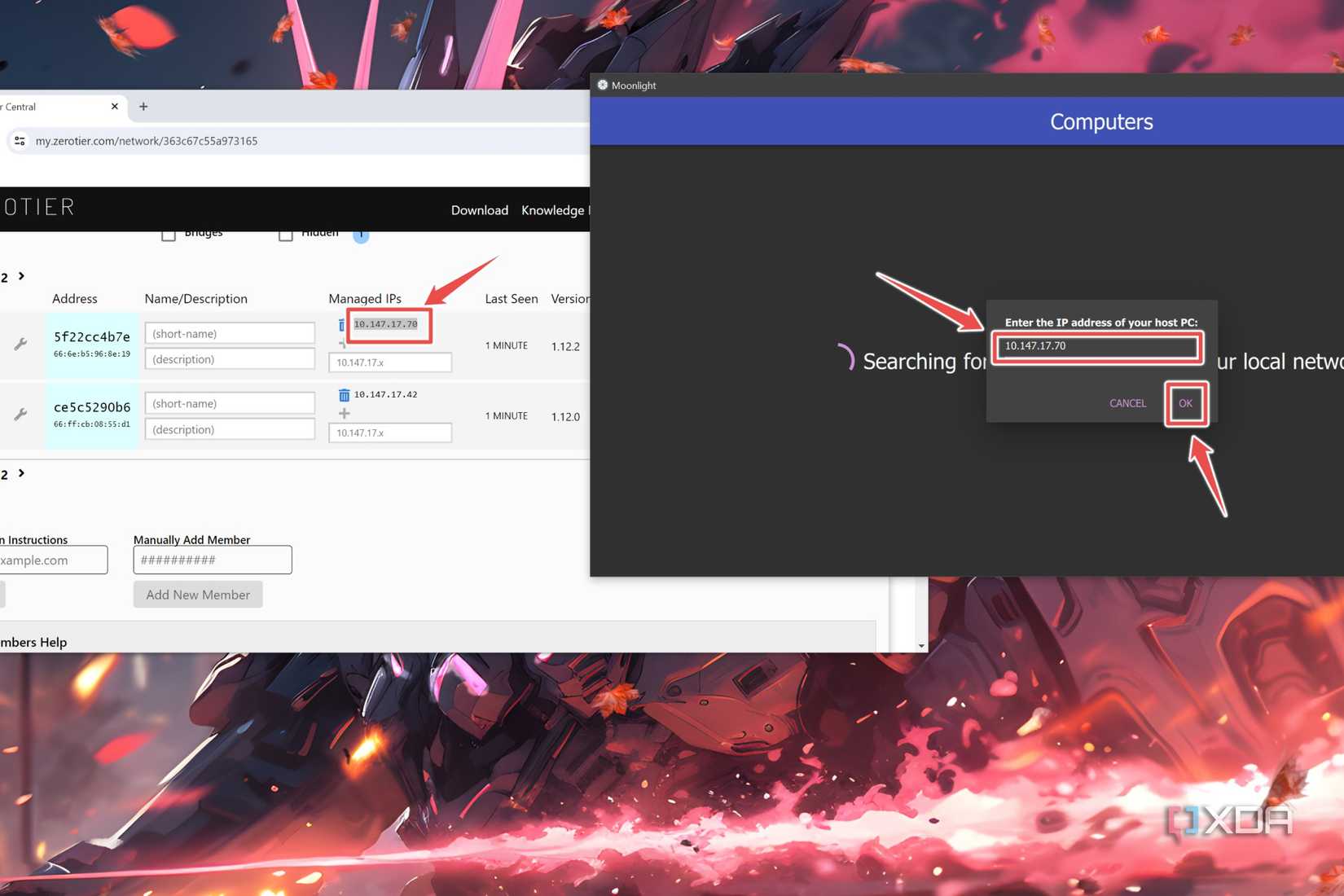Click the plus icon to add an IP for 5f22cc4b7e
This screenshot has width=1344, height=896.
click(x=344, y=345)
